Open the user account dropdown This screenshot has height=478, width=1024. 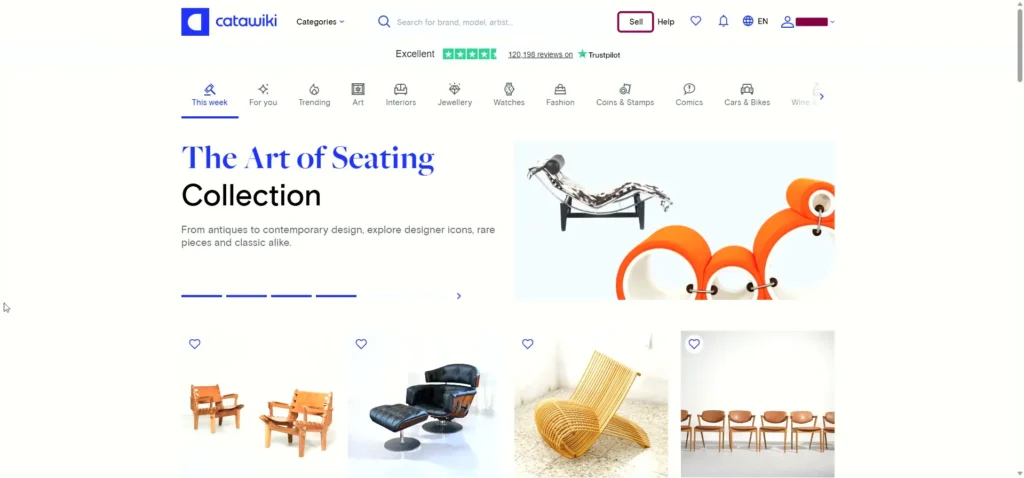pos(808,22)
